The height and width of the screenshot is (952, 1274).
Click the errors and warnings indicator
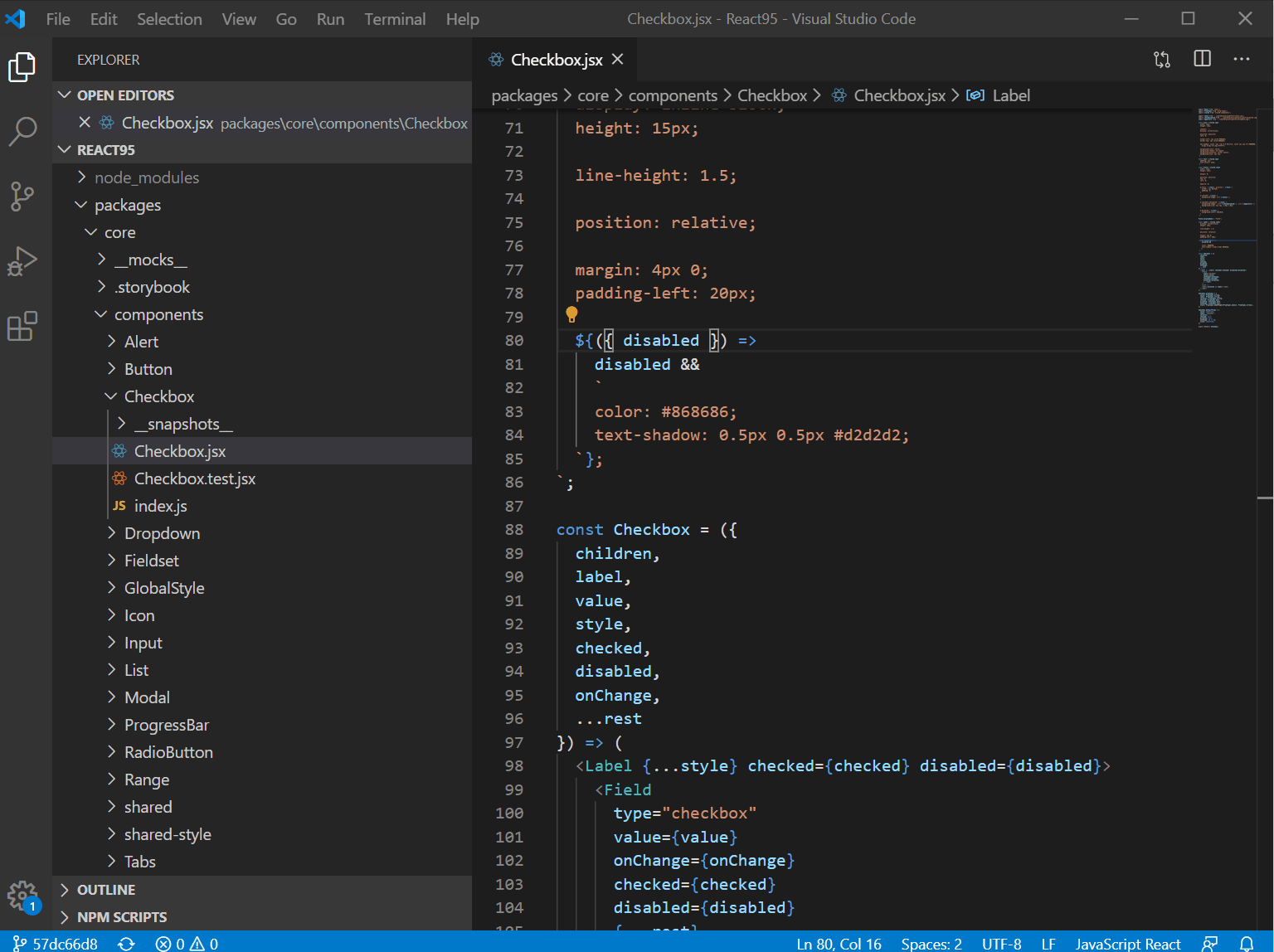189,943
